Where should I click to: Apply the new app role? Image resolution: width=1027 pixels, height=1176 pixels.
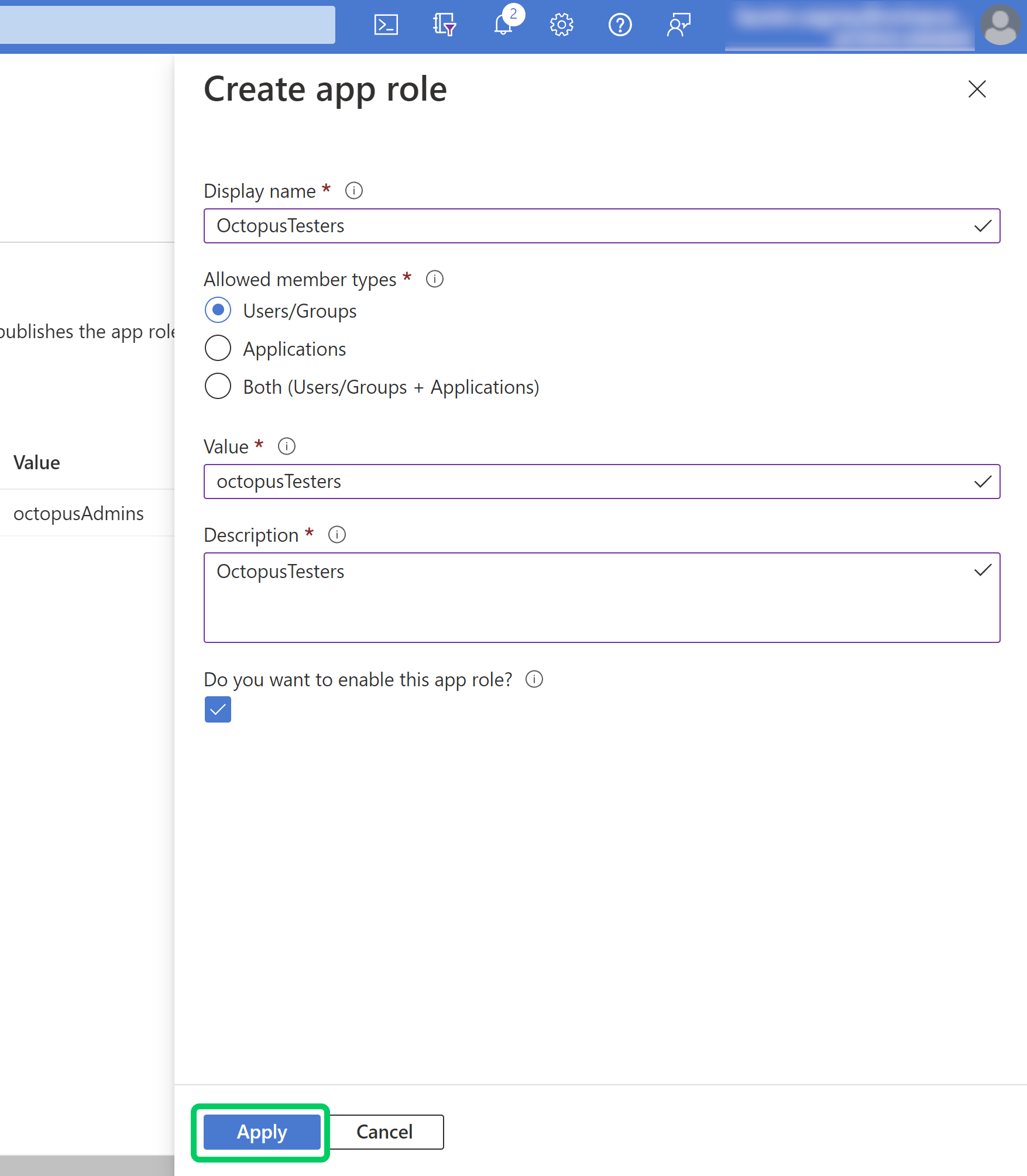tap(261, 1132)
